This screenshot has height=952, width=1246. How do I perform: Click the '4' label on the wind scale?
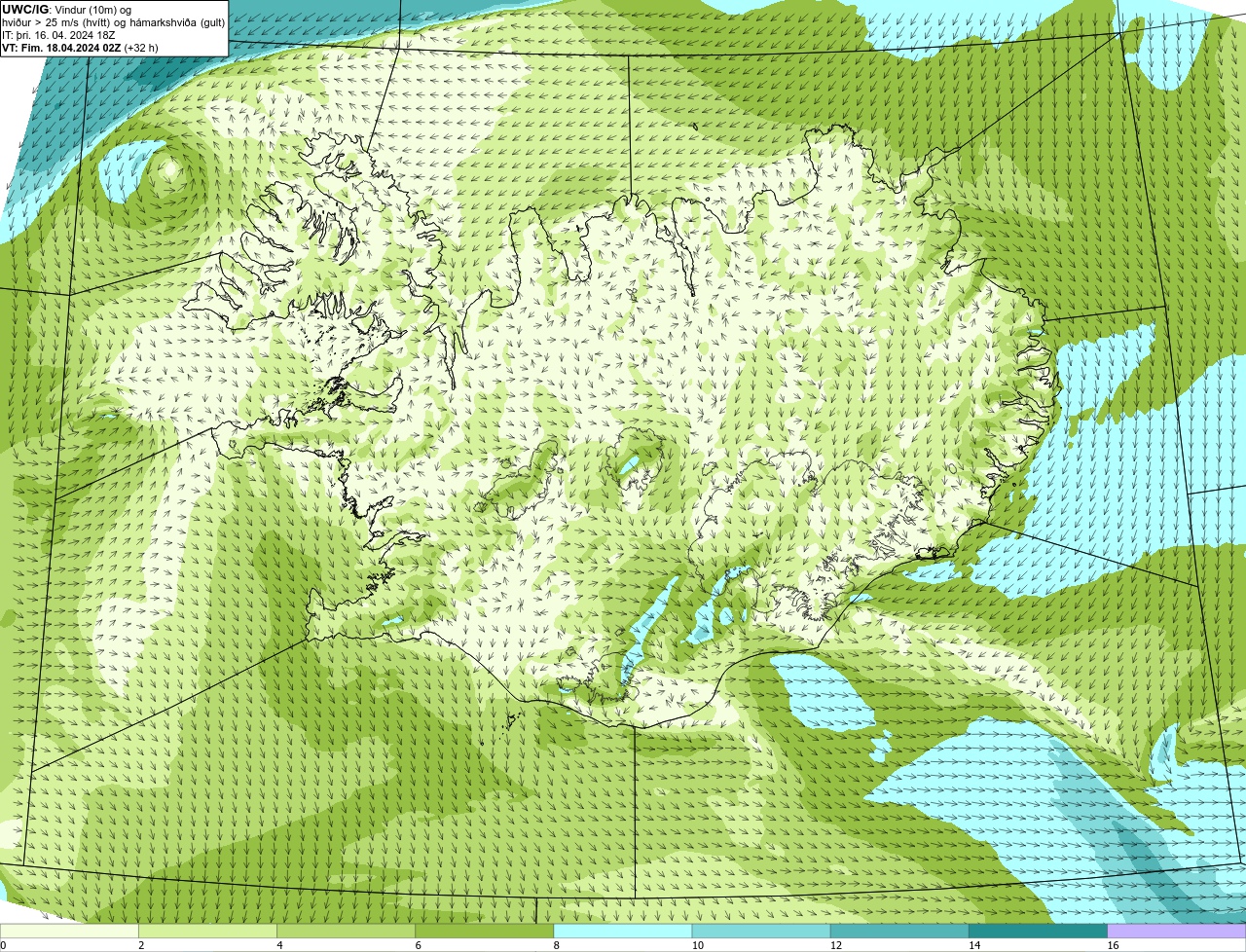point(279,945)
